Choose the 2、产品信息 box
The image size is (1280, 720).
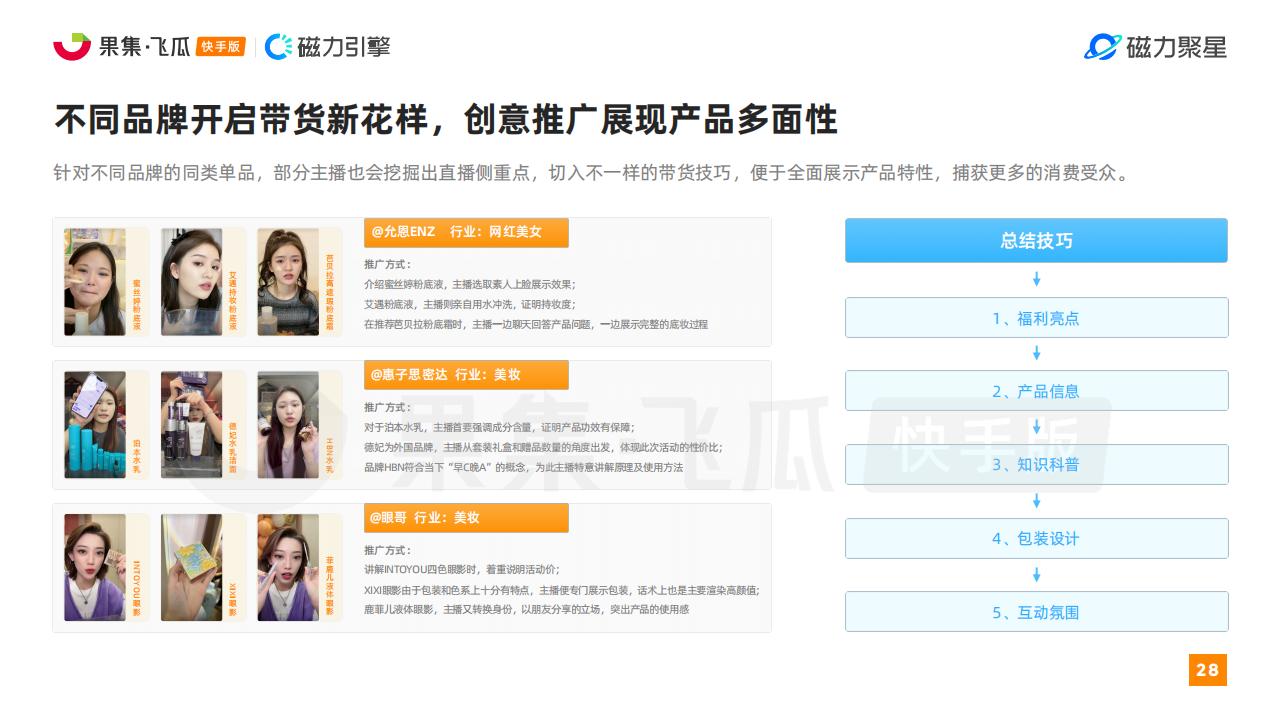[x=1036, y=391]
